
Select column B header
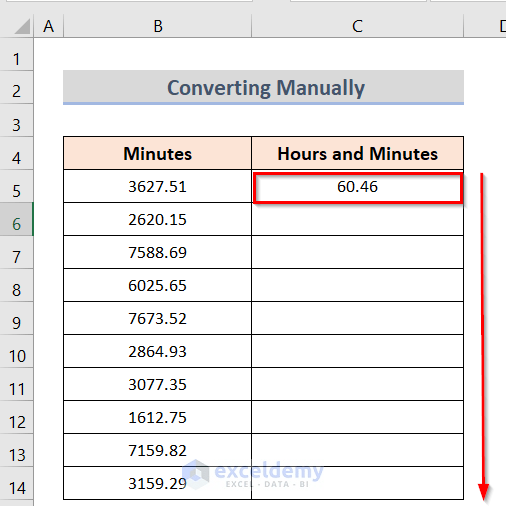click(158, 26)
